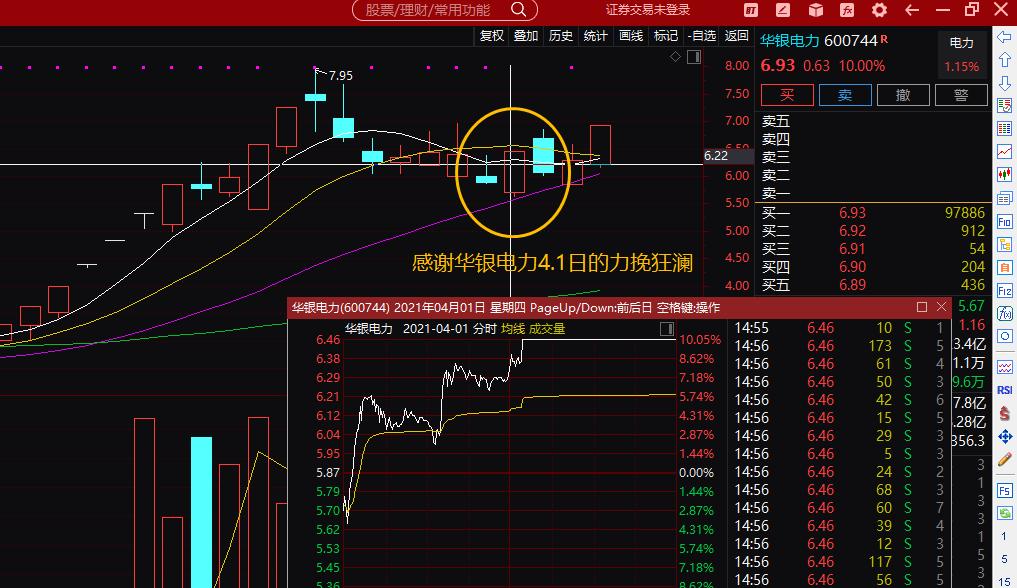This screenshot has height=588, width=1017.
Task: Click the wavy lines indicator sidebar icon
Action: pos(1005,367)
